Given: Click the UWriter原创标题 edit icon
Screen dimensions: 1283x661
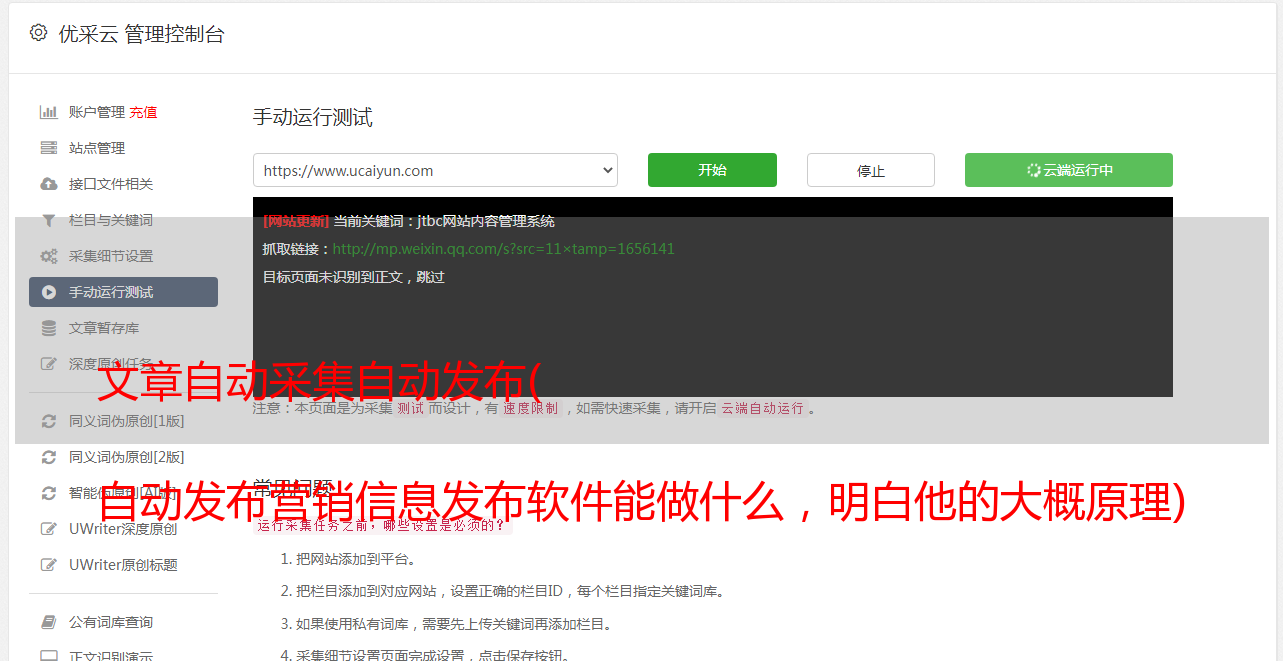Looking at the screenshot, I should pyautogui.click(x=48, y=565).
